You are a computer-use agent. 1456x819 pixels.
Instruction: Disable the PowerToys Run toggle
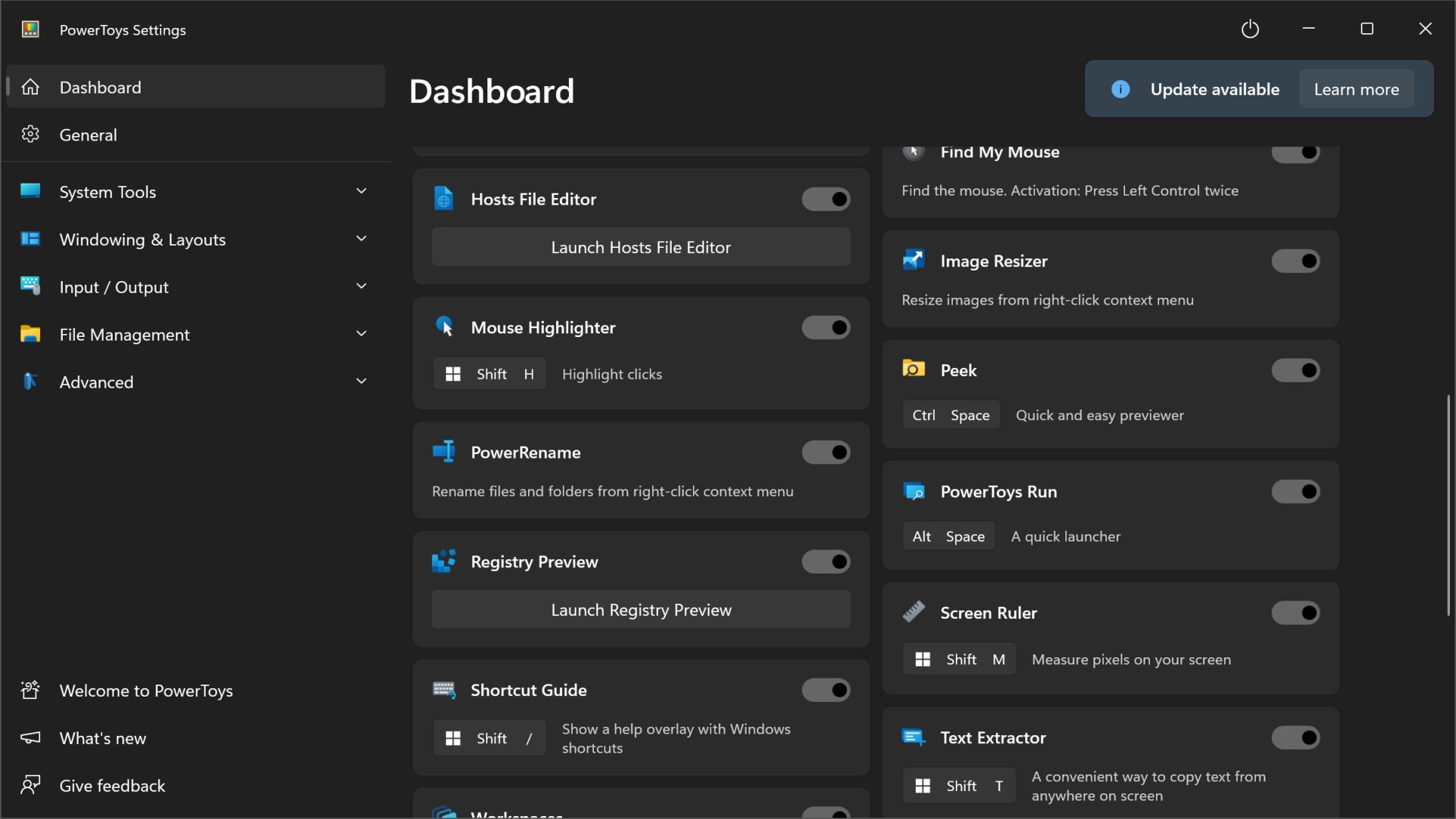[1295, 491]
